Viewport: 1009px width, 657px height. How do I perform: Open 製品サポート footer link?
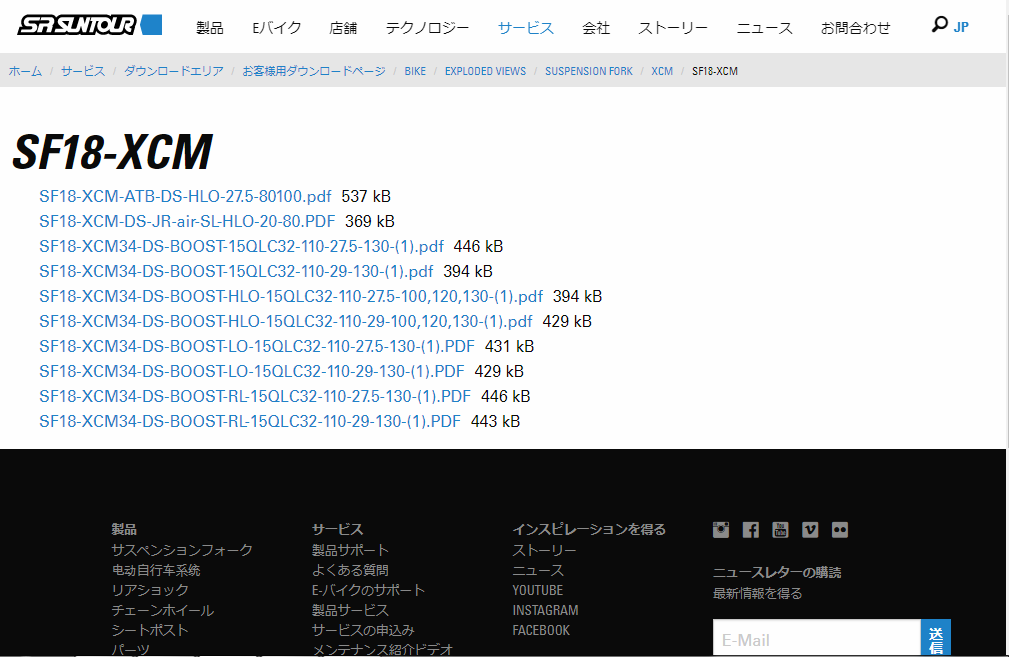[x=350, y=550]
